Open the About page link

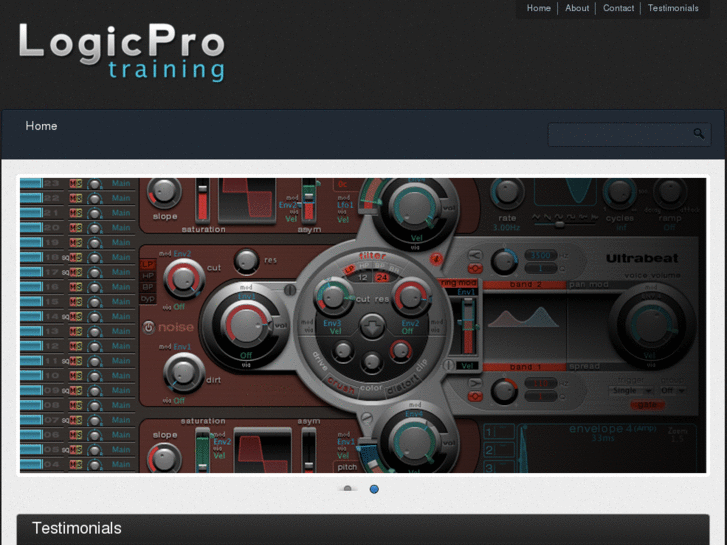(x=577, y=8)
